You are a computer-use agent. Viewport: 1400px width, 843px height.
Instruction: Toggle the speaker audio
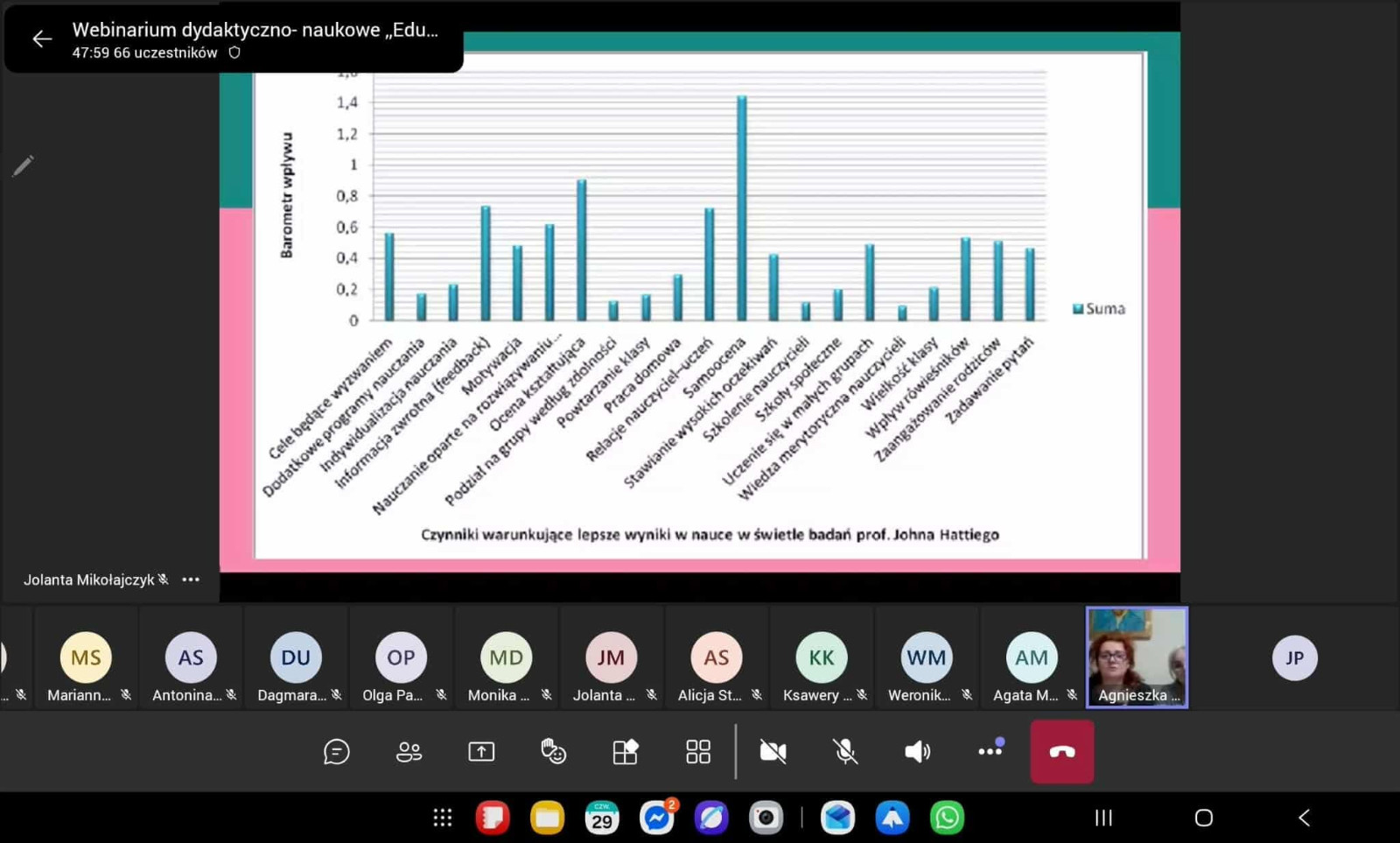[917, 752]
